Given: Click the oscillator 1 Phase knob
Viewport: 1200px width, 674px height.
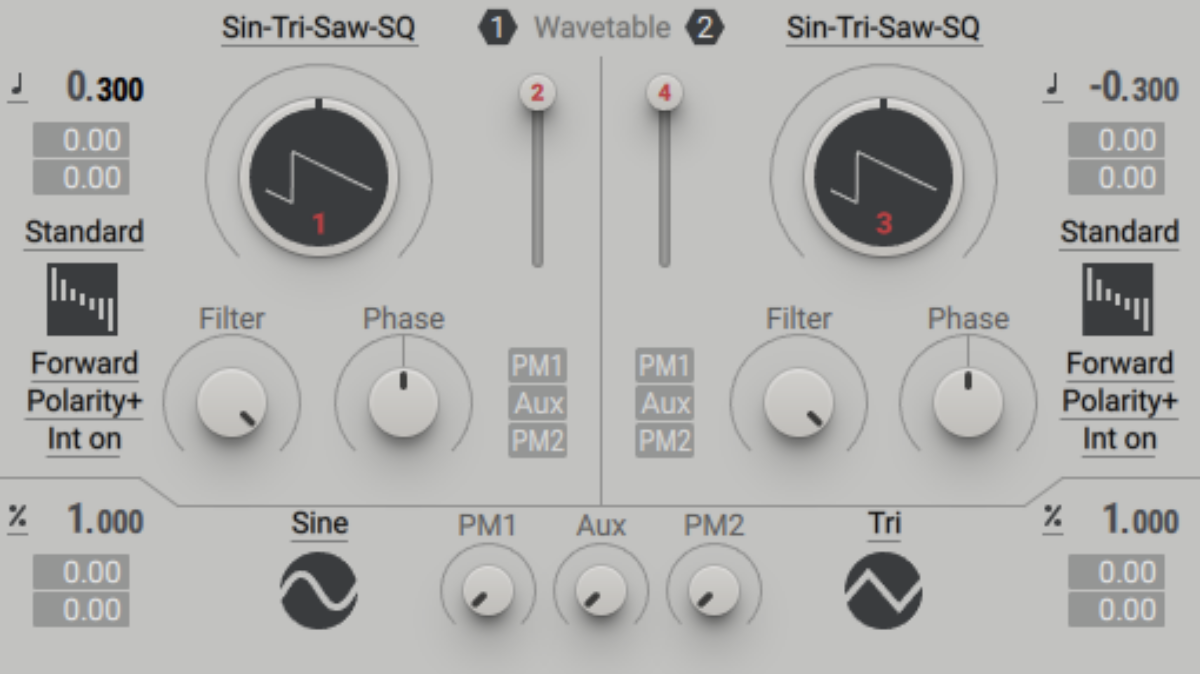Looking at the screenshot, I should pos(403,402).
